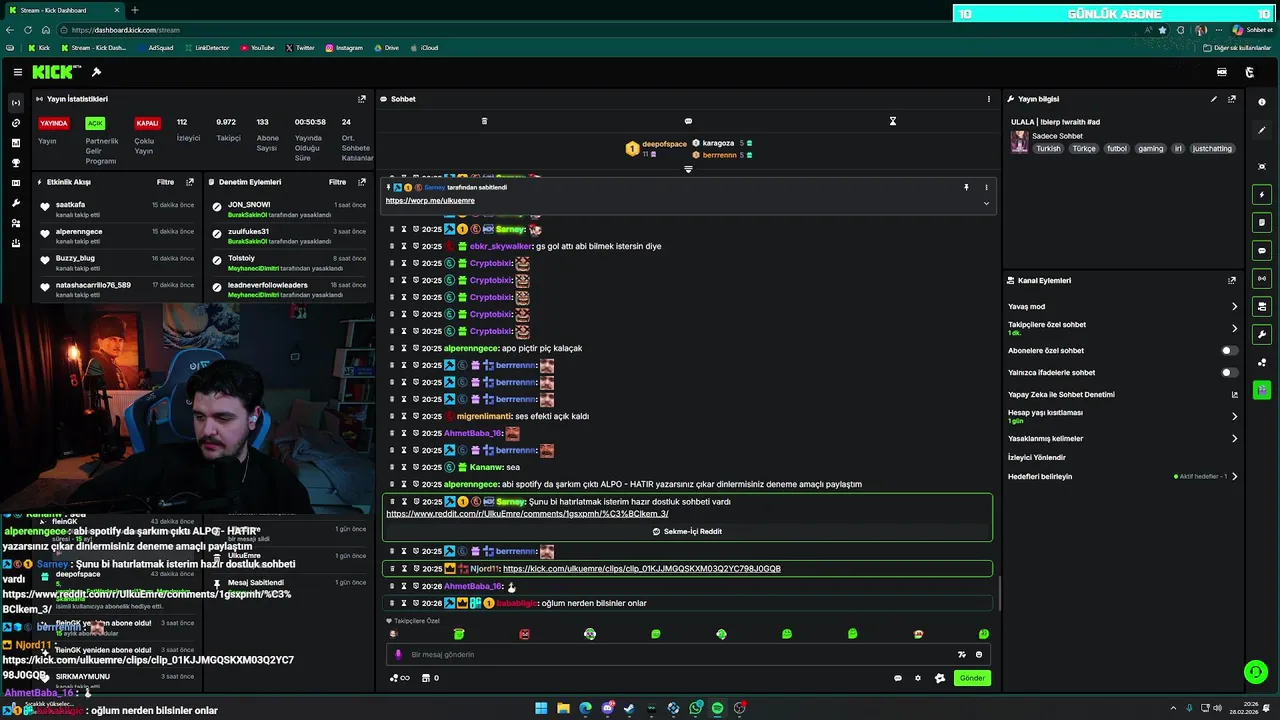Open Filtre in Etkinlik Akışı panel
The width and height of the screenshot is (1280, 720).
coord(165,182)
